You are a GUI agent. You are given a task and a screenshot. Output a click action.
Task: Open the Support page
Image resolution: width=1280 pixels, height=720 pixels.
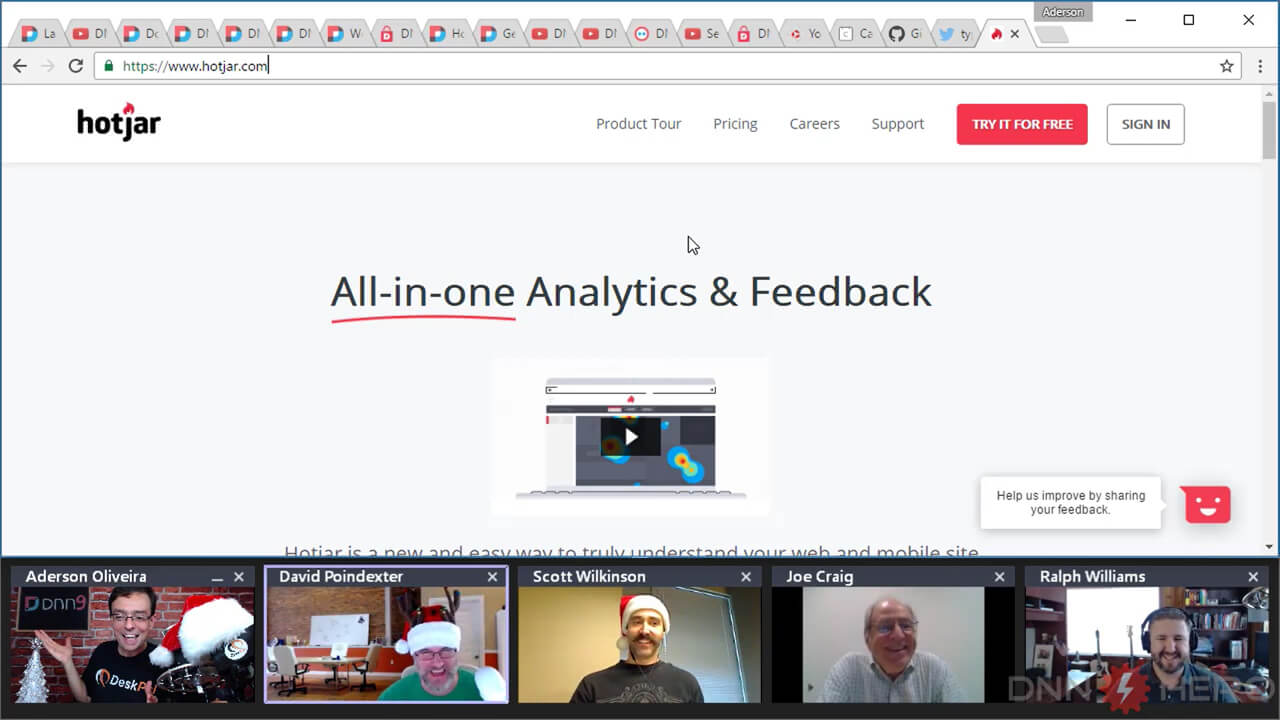(897, 124)
